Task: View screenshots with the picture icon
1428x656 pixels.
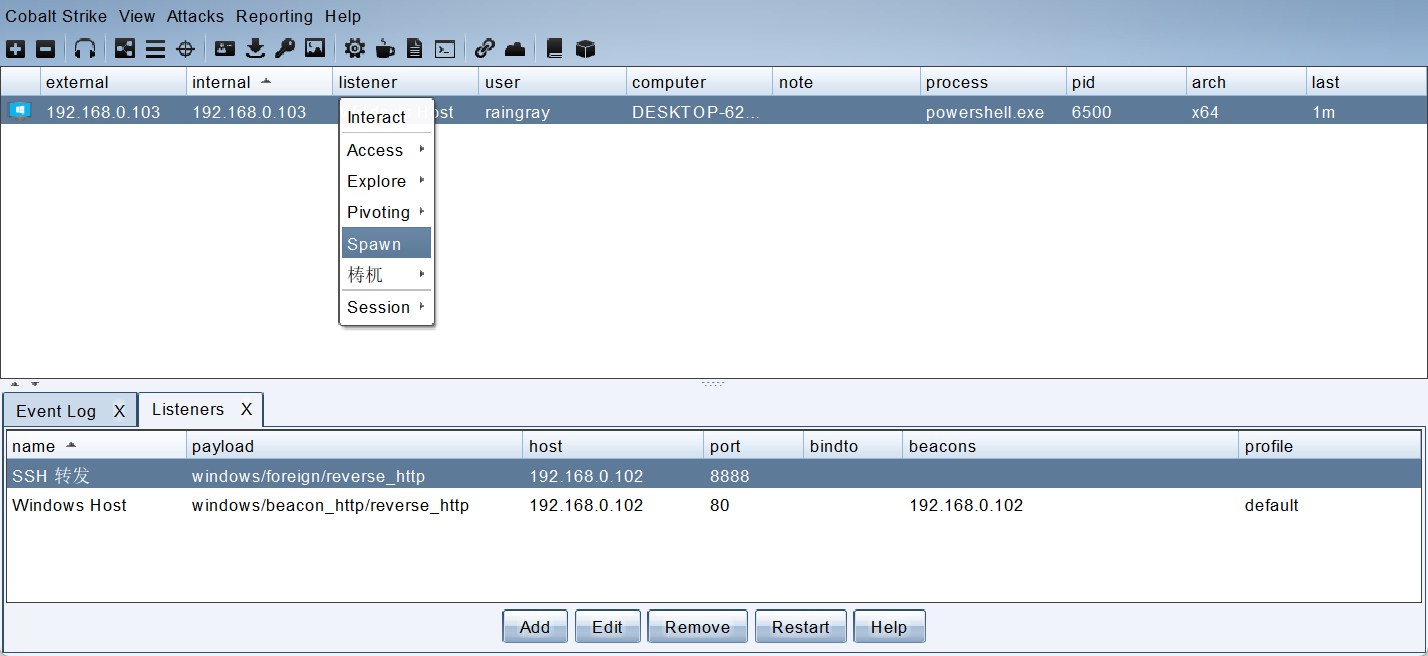Action: pos(315,48)
